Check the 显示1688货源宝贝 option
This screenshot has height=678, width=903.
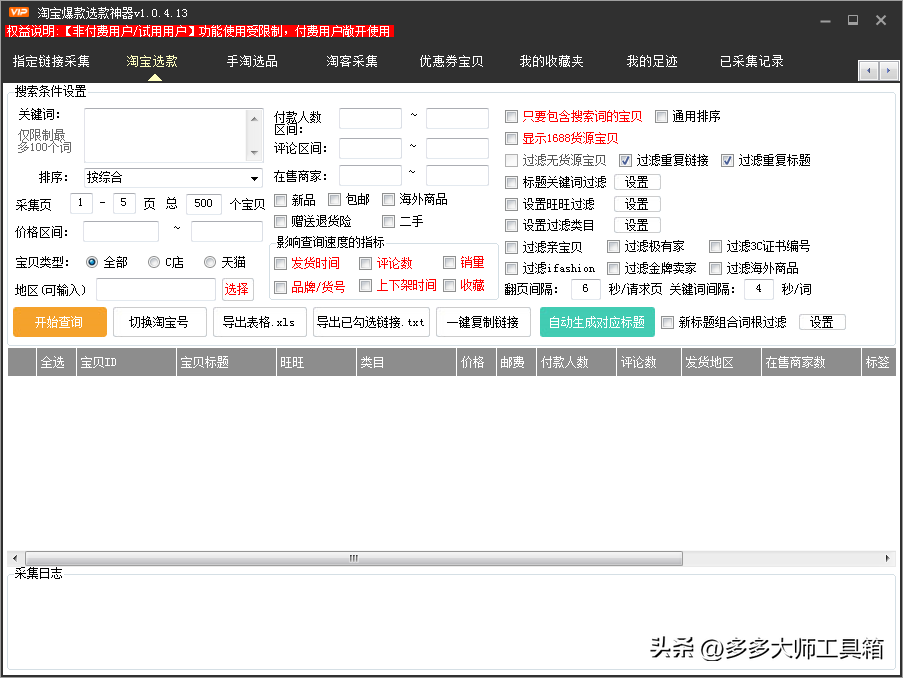(511, 138)
